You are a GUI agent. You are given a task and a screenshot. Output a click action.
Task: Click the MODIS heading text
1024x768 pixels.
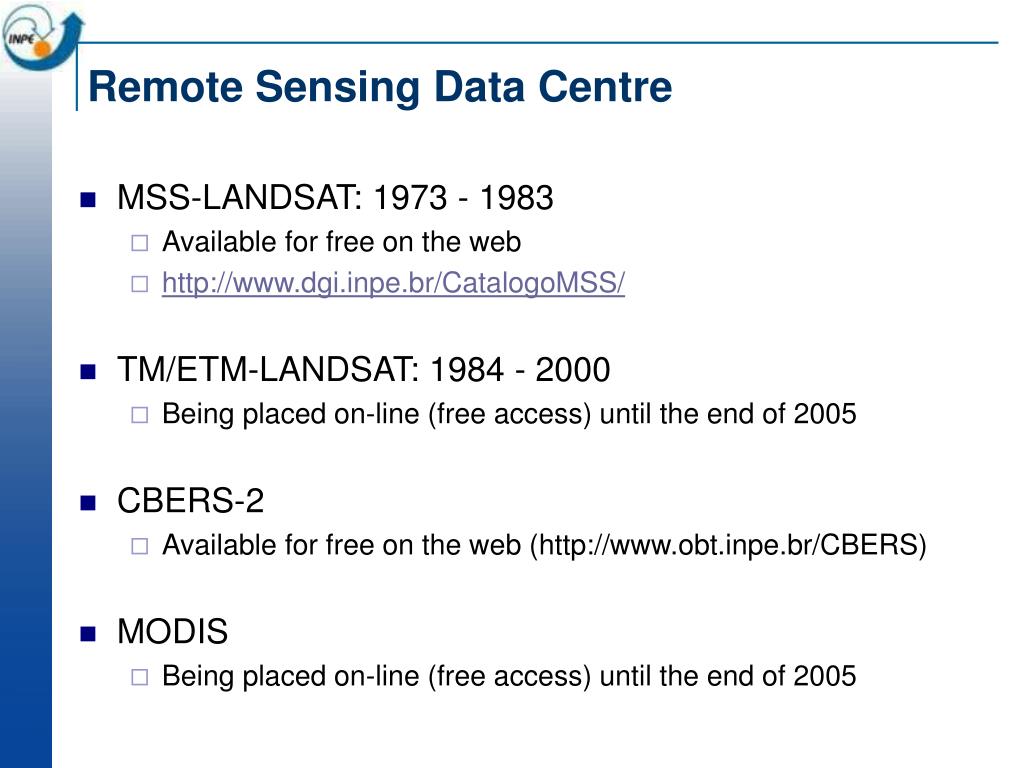click(172, 632)
